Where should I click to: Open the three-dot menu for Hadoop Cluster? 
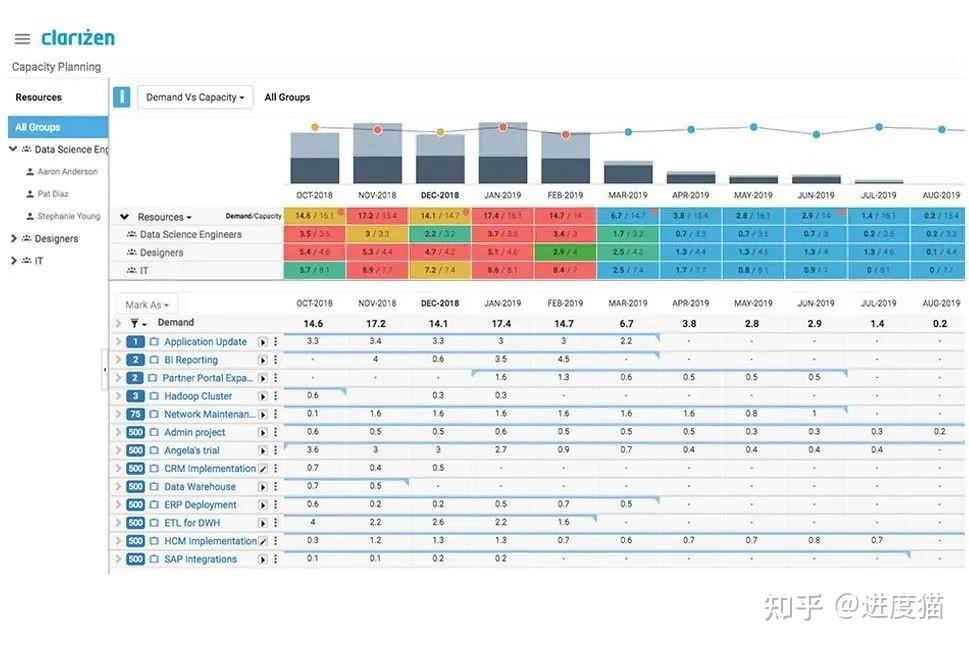[x=275, y=396]
